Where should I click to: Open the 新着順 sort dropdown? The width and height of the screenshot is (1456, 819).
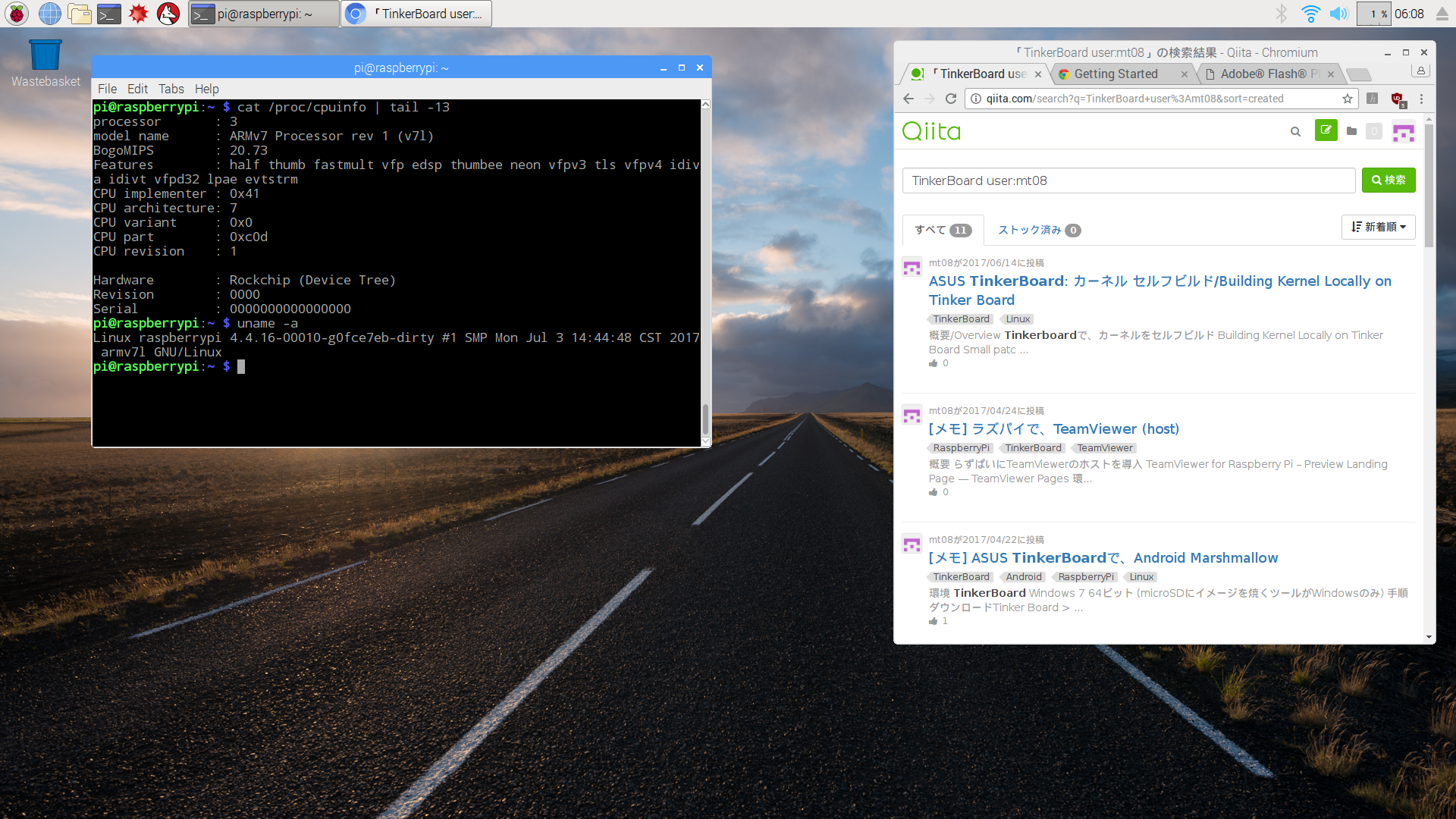(x=1379, y=227)
